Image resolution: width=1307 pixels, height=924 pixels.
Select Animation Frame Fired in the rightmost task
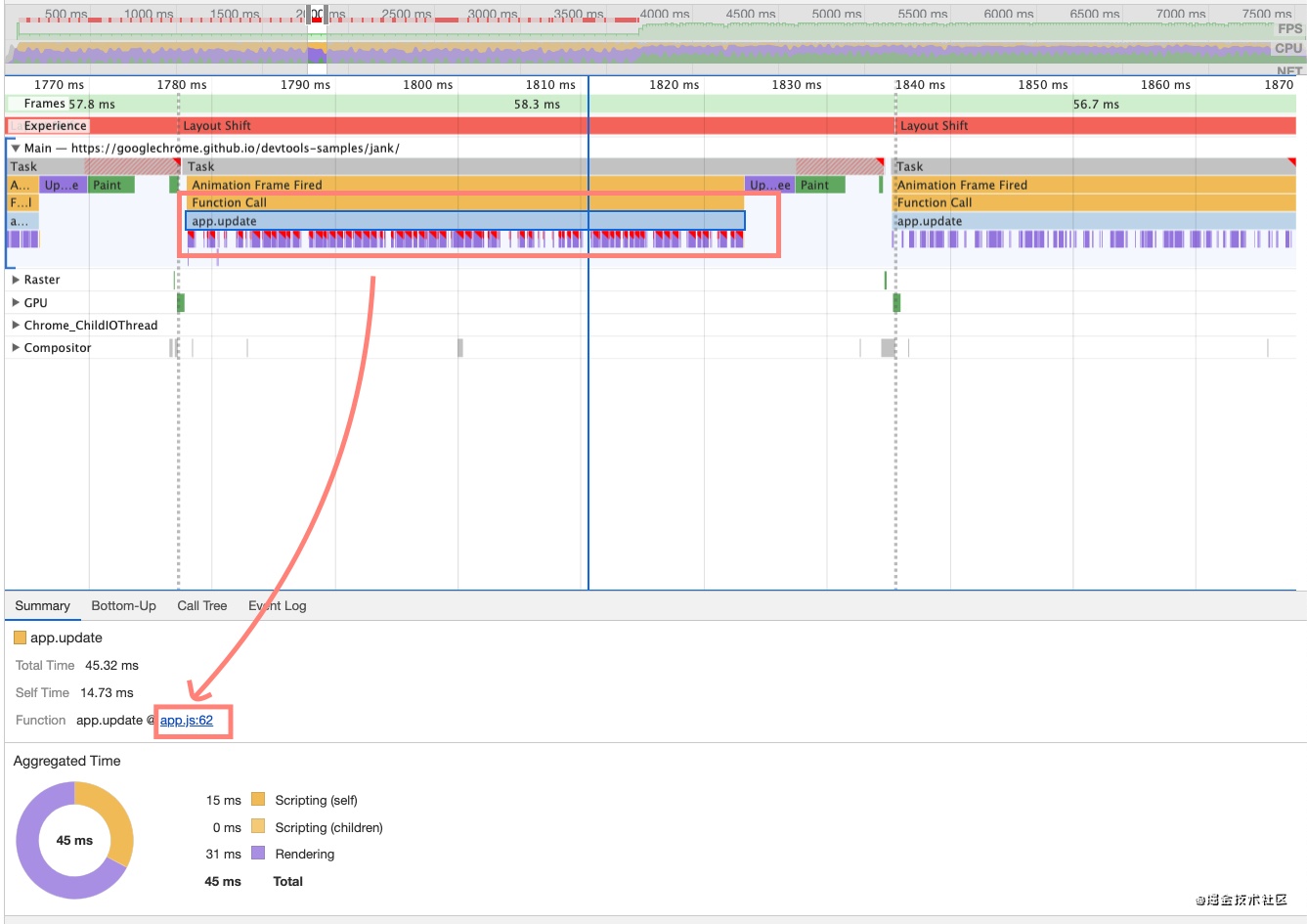(1095, 185)
